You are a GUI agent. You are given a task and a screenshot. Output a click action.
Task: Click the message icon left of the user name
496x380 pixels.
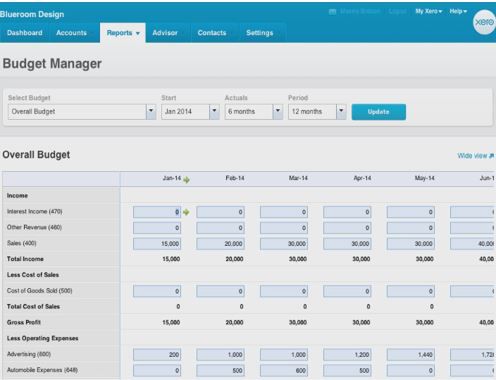(x=332, y=12)
